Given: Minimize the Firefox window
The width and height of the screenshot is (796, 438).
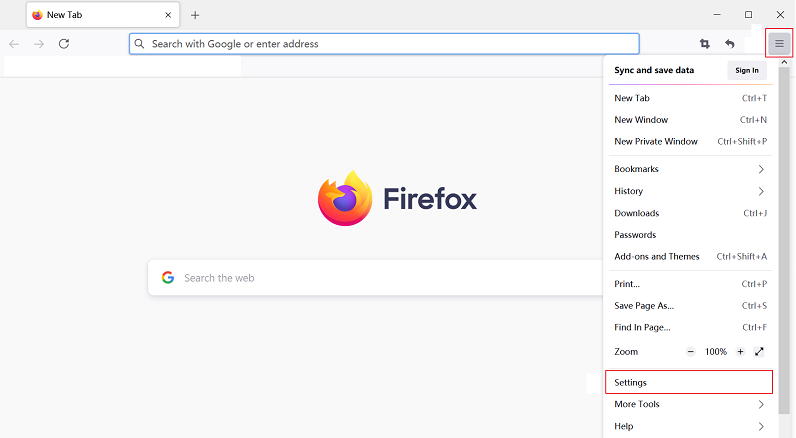Looking at the screenshot, I should [x=717, y=15].
